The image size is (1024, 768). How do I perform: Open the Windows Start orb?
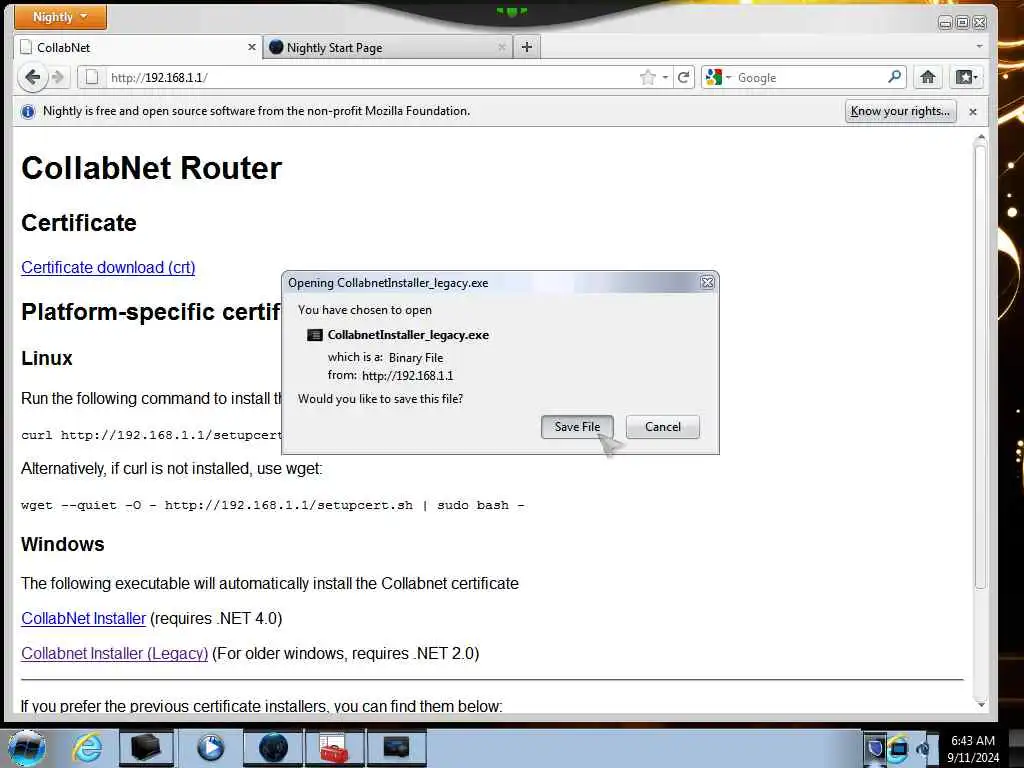(26, 748)
